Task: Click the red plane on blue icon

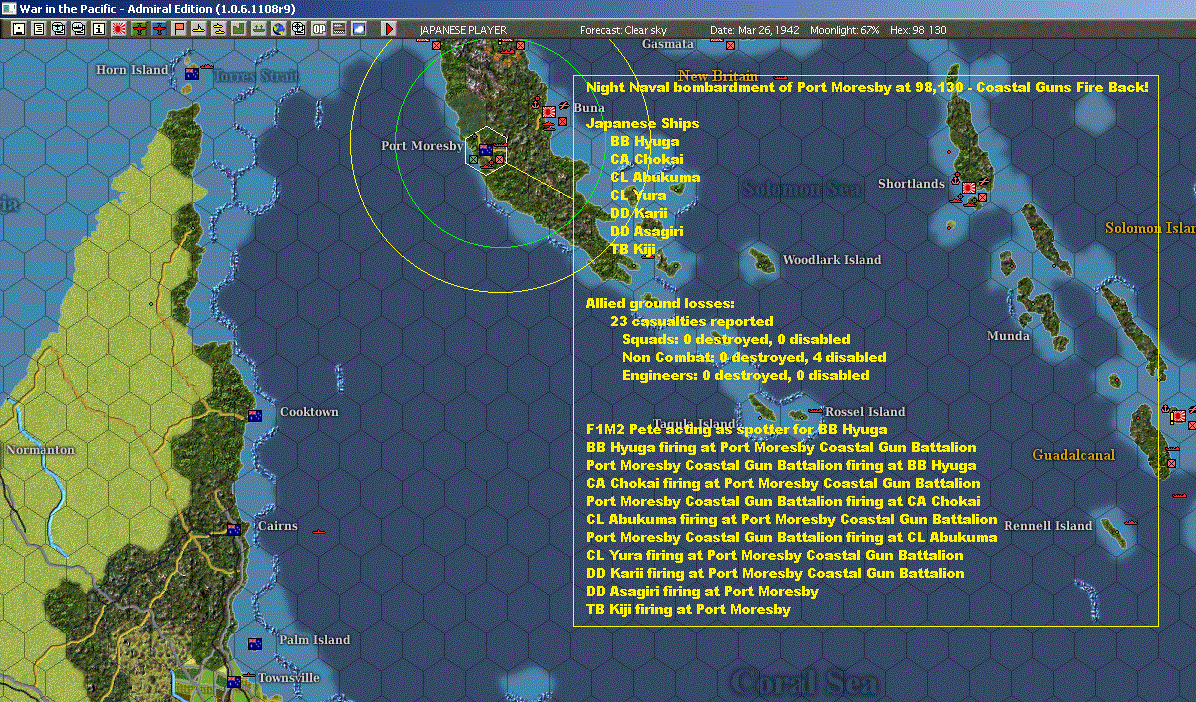Action: tap(159, 29)
